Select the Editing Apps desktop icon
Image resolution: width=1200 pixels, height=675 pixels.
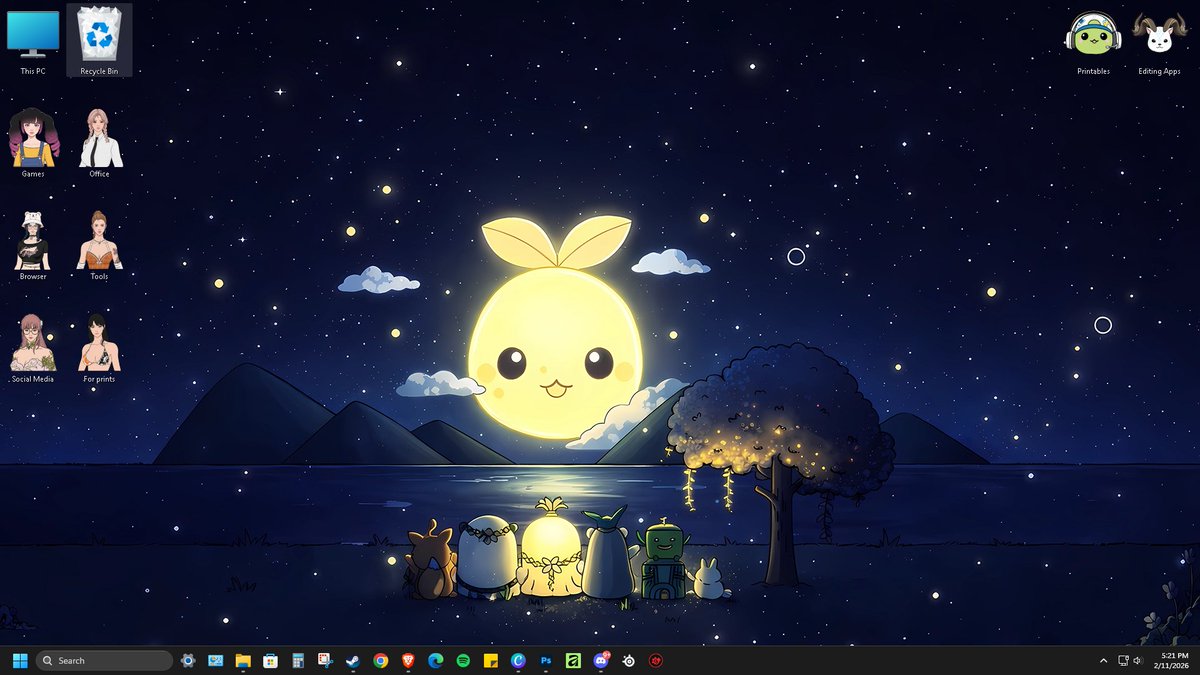point(1159,43)
